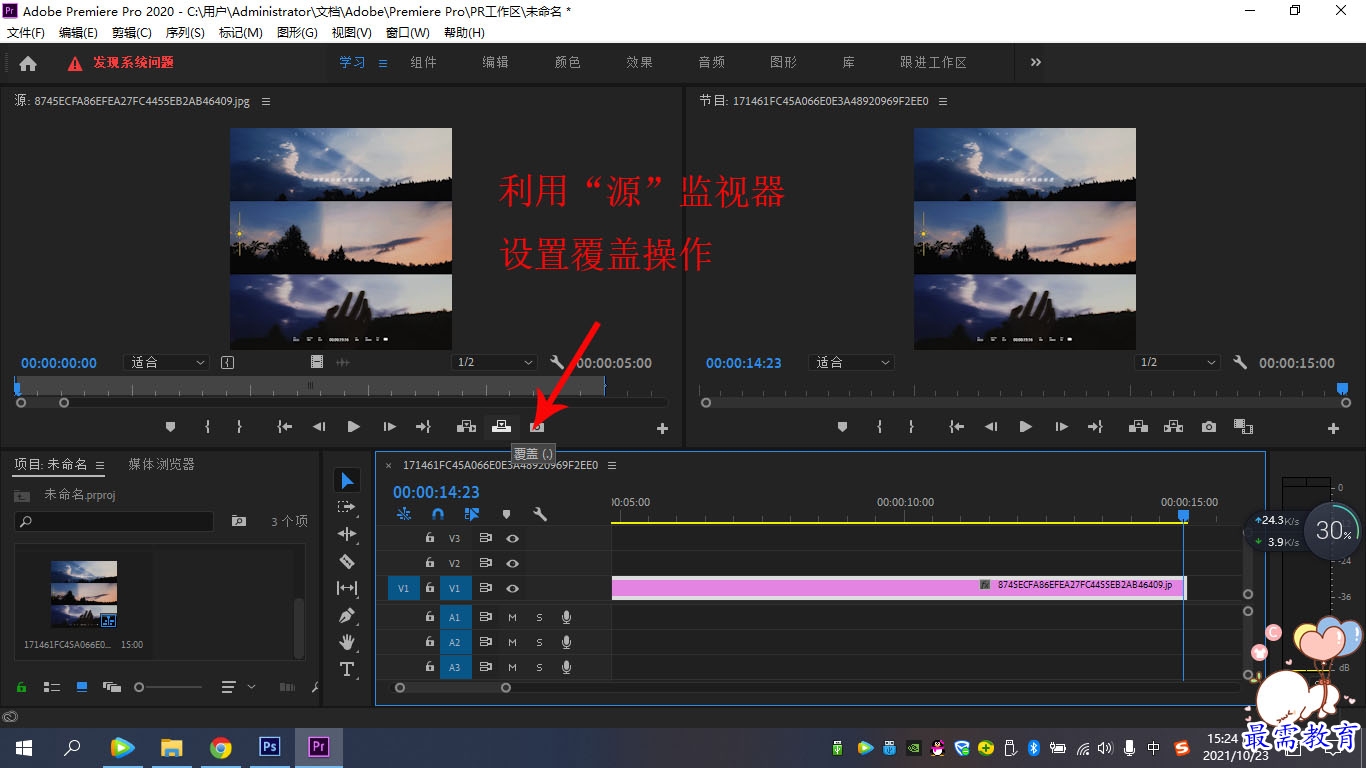Open Program monitor zoom level dropdown
Viewport: 1366px width, 768px height.
click(x=851, y=362)
